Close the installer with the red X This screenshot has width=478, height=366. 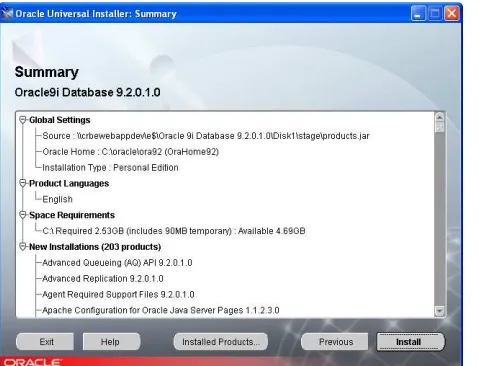coord(452,14)
